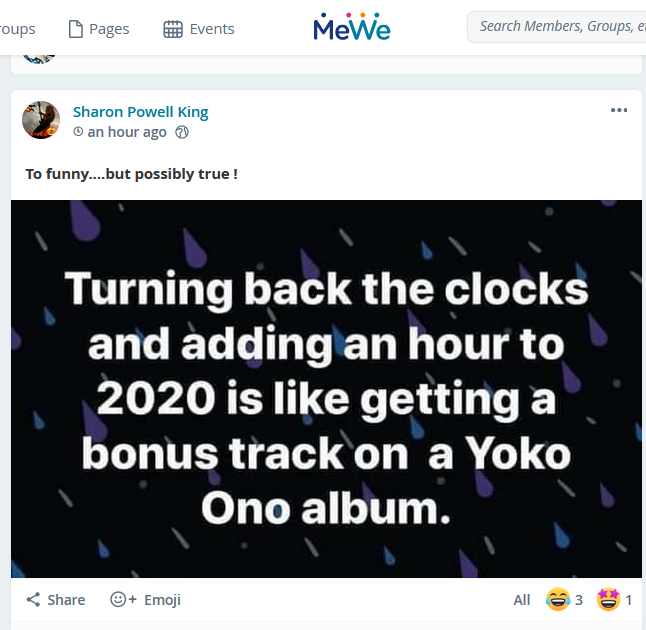Screen dimensions: 646x630
Task: Go home via the MeWe logo
Action: 351,27
